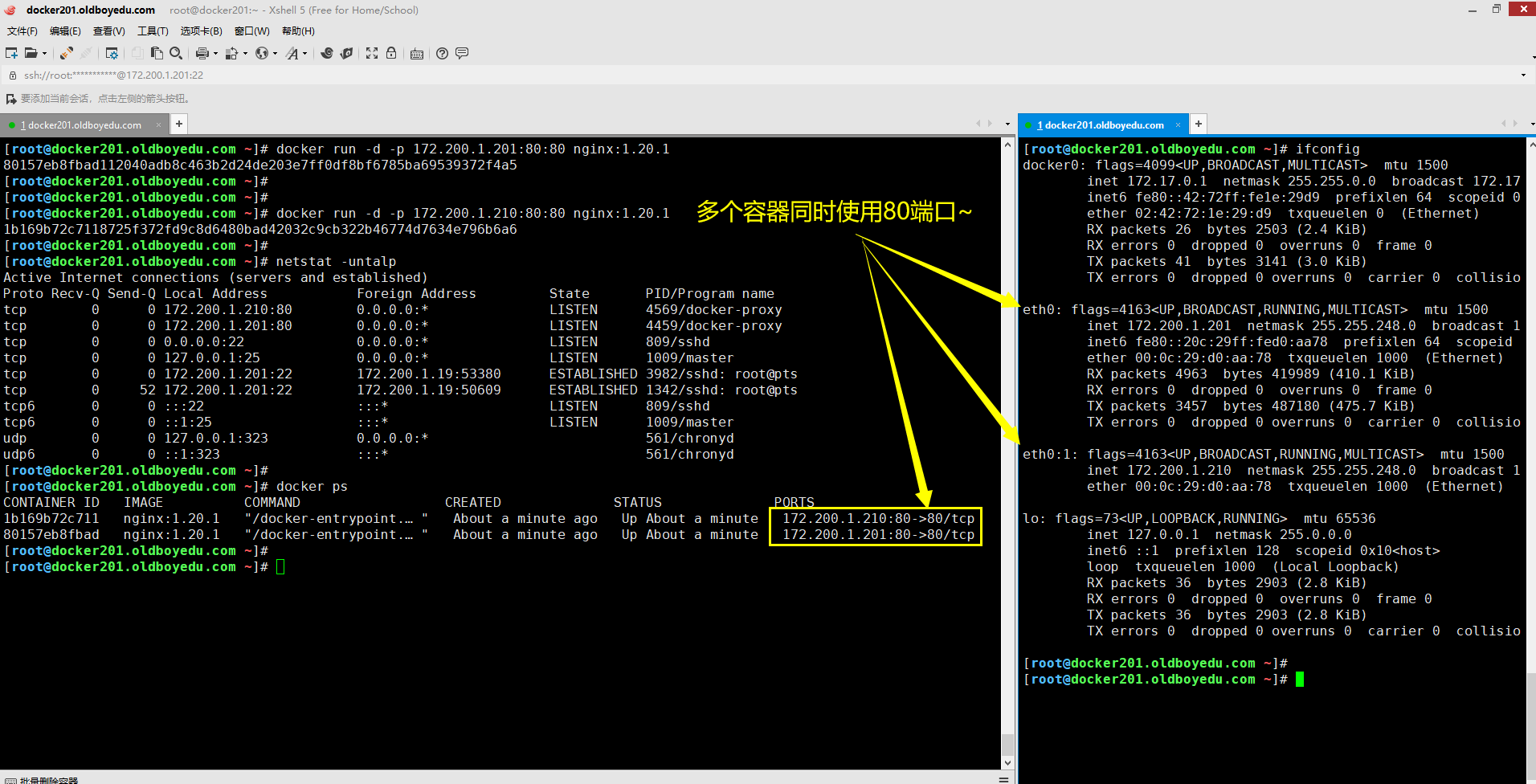
Task: Open Help question mark icon
Action: pos(442,53)
